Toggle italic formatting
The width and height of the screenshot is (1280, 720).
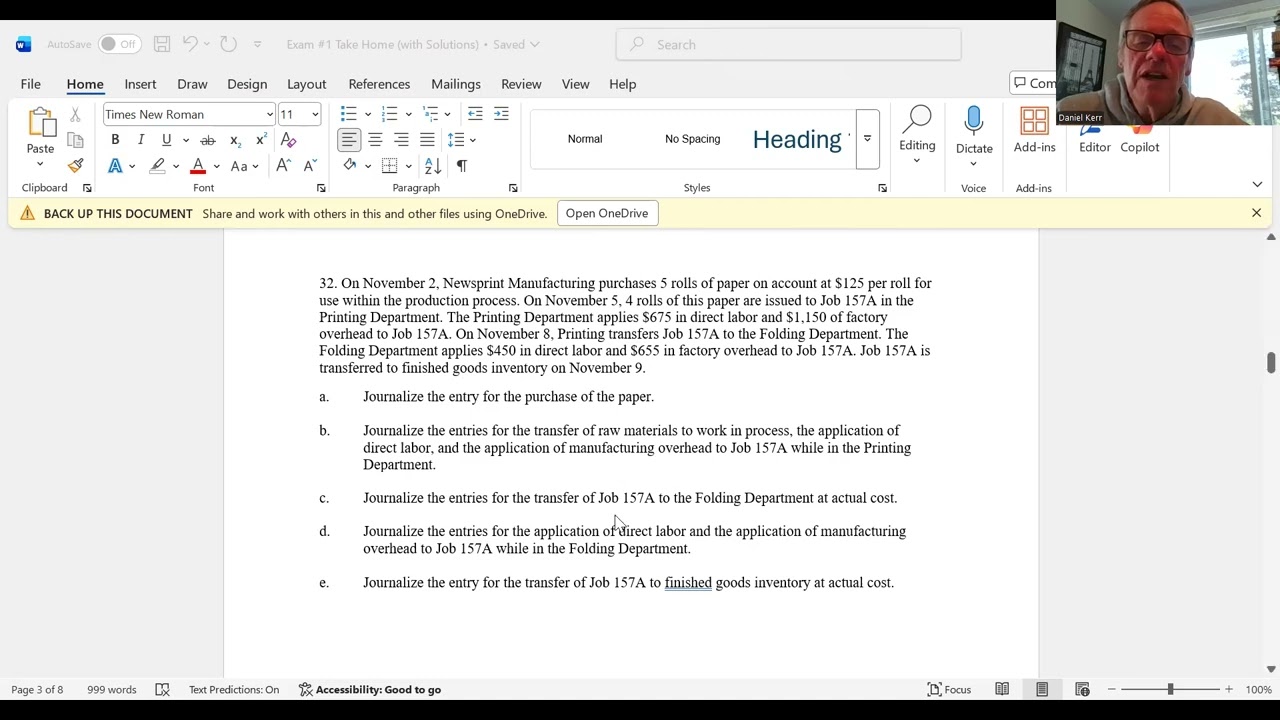141,140
